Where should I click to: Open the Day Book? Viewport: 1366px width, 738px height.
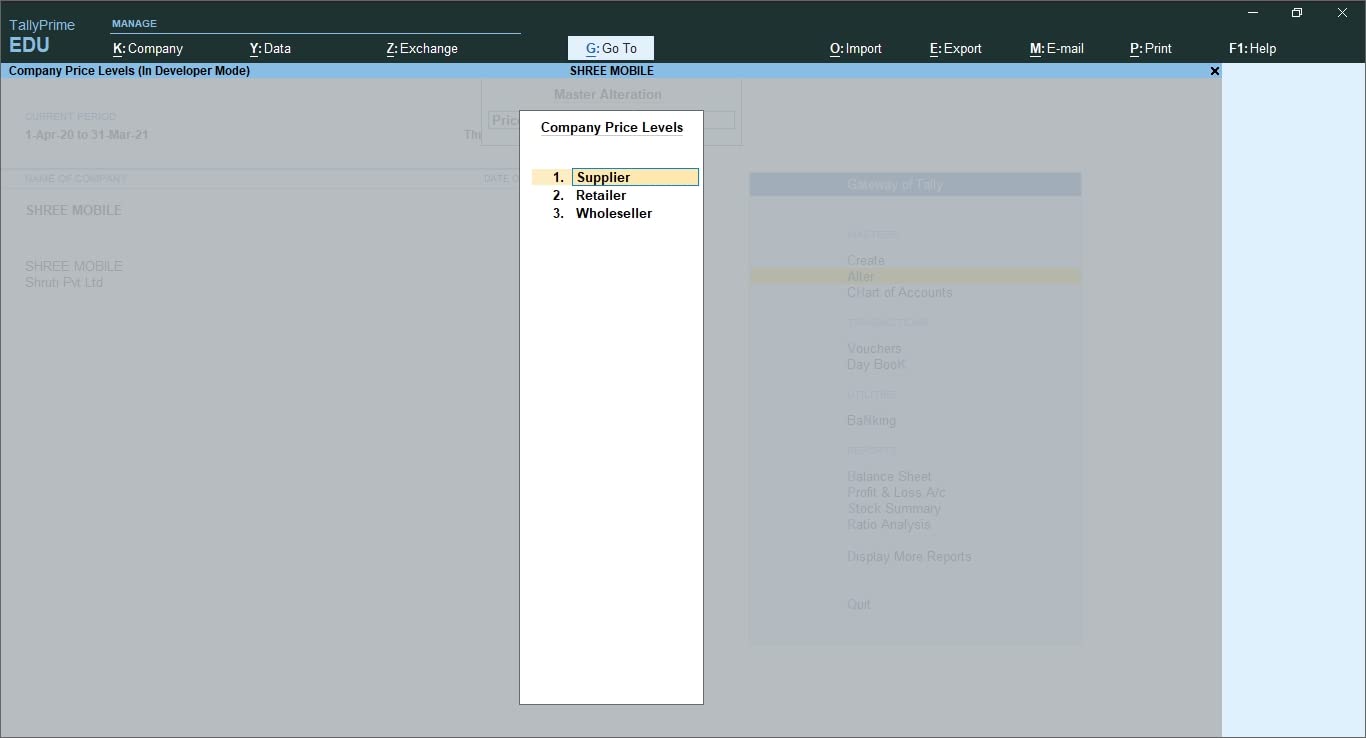tap(876, 364)
